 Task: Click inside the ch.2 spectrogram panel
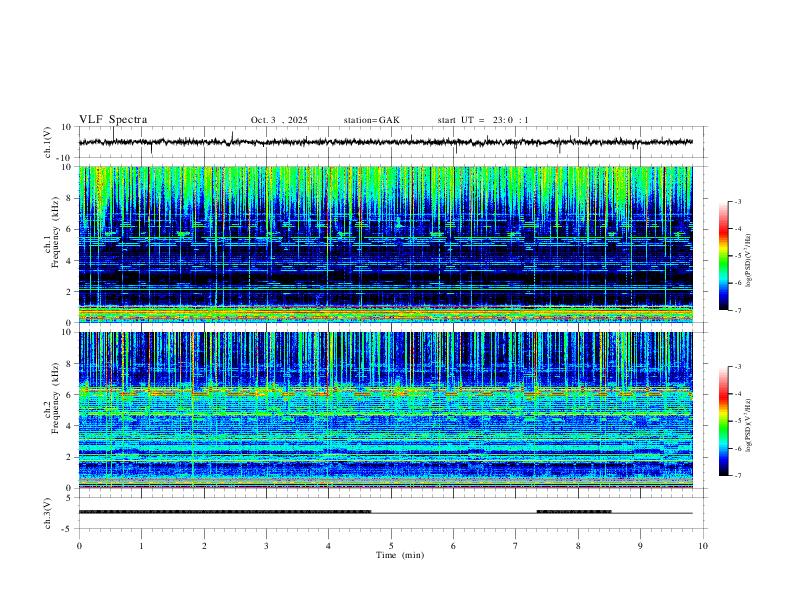tap(385, 410)
